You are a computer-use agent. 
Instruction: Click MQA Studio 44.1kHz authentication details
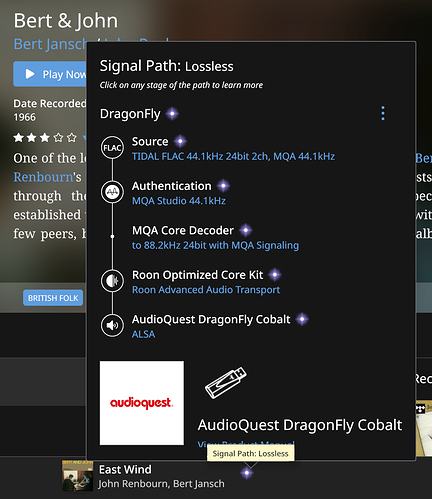[179, 201]
